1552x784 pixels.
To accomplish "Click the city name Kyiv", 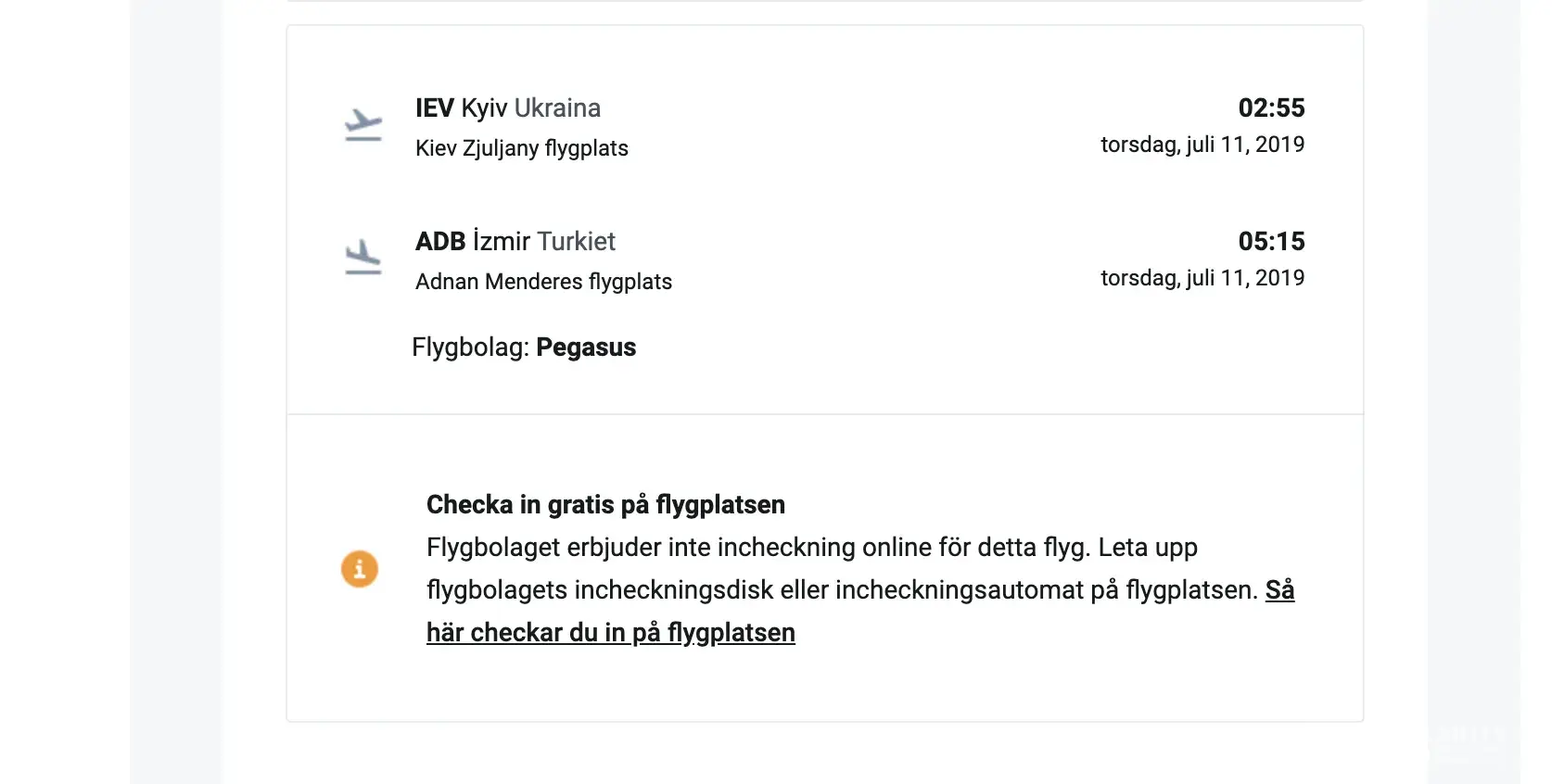I will point(484,108).
